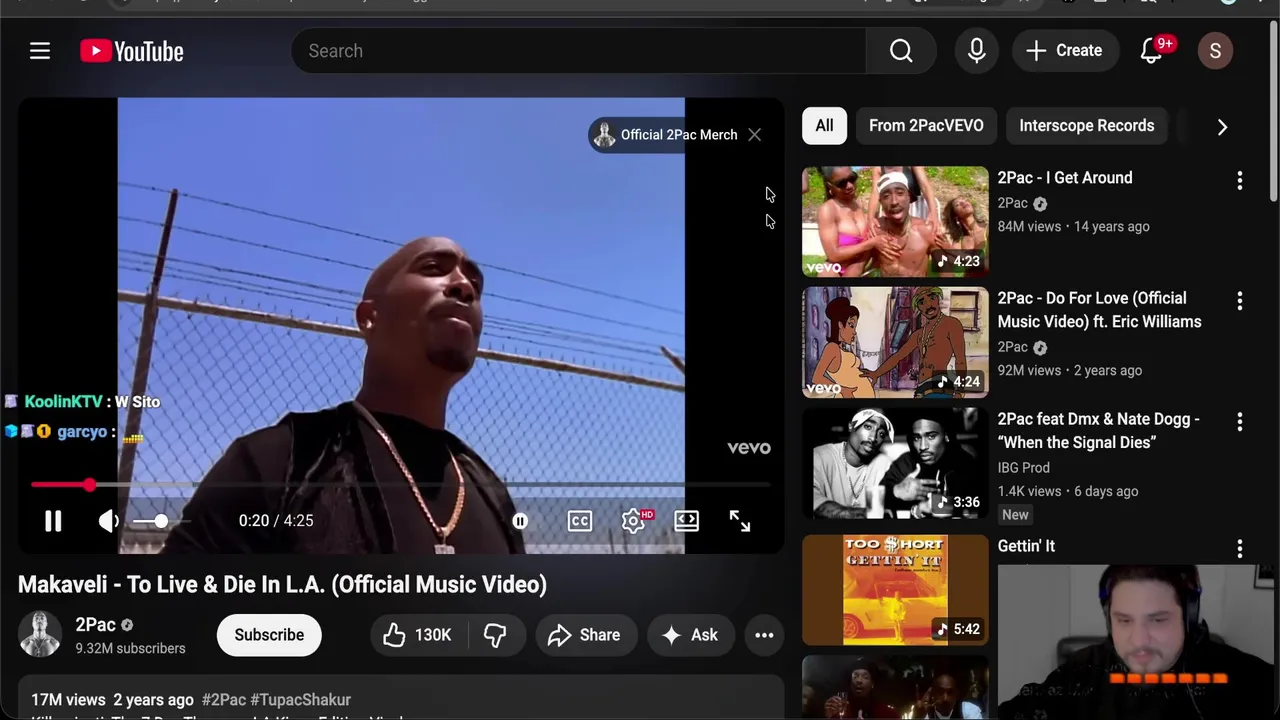1280x720 pixels.
Task: Open options for Do For Love video
Action: [1240, 300]
